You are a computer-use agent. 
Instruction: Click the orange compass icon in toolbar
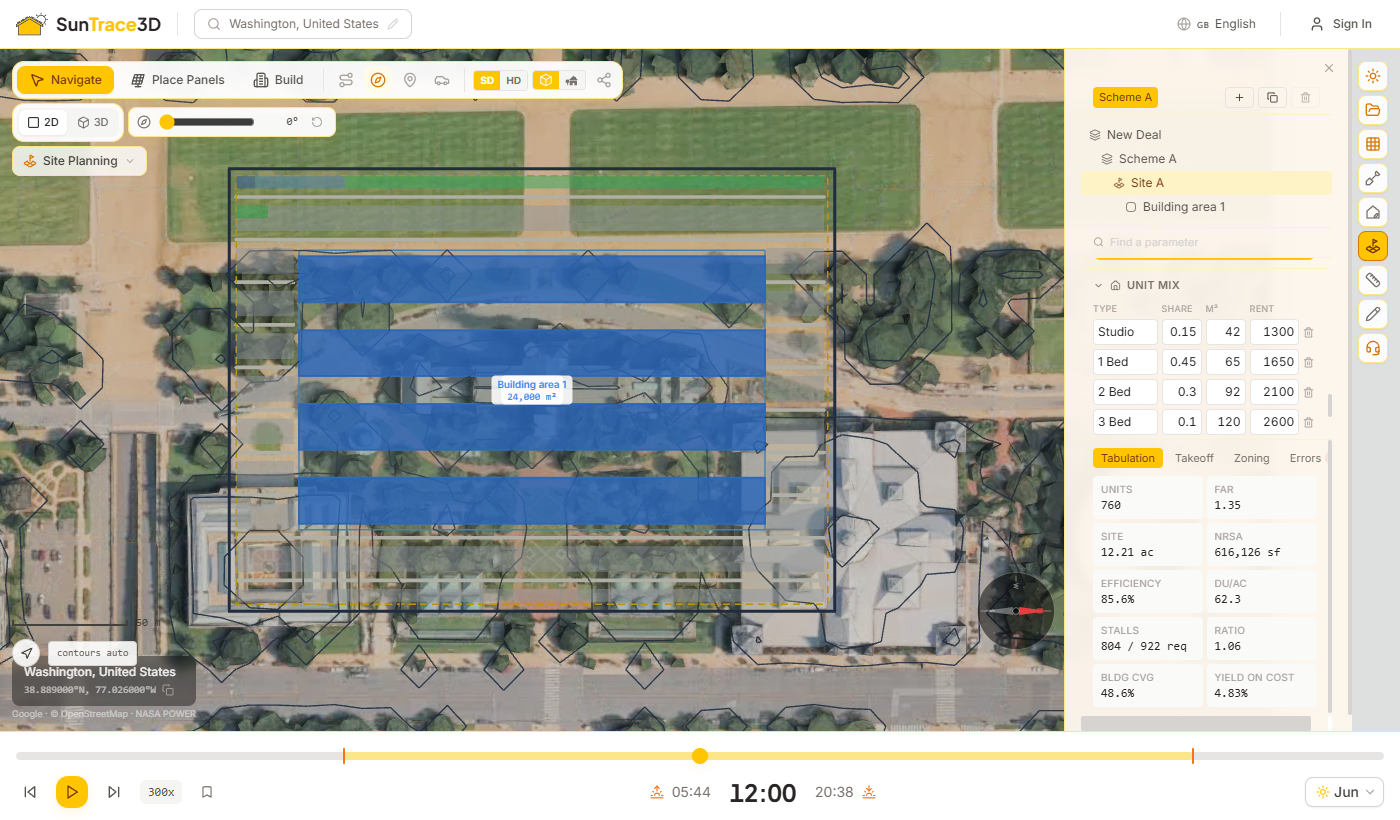pos(378,80)
